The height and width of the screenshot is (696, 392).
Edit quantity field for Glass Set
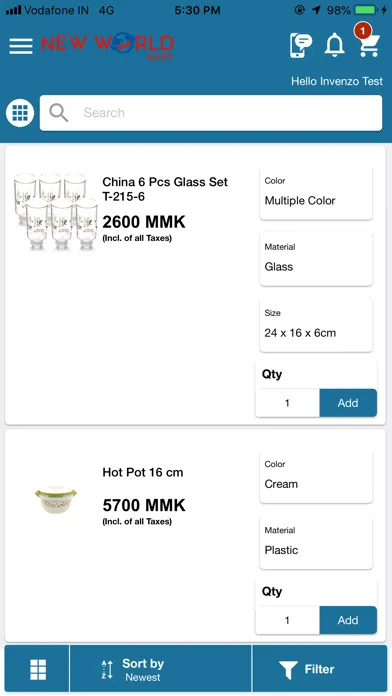(287, 403)
